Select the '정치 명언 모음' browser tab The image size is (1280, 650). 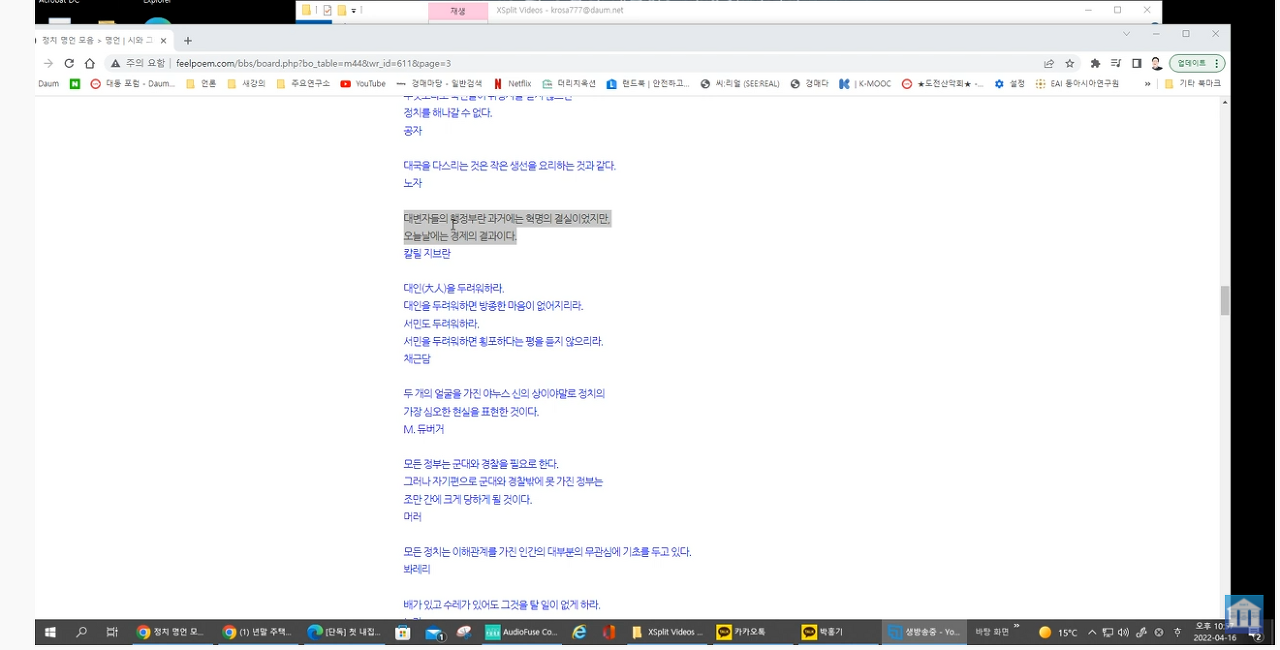pos(96,40)
